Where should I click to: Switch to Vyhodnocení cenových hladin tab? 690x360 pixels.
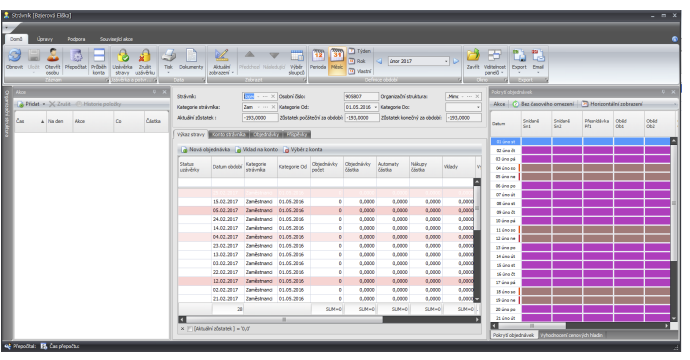tap(572, 335)
